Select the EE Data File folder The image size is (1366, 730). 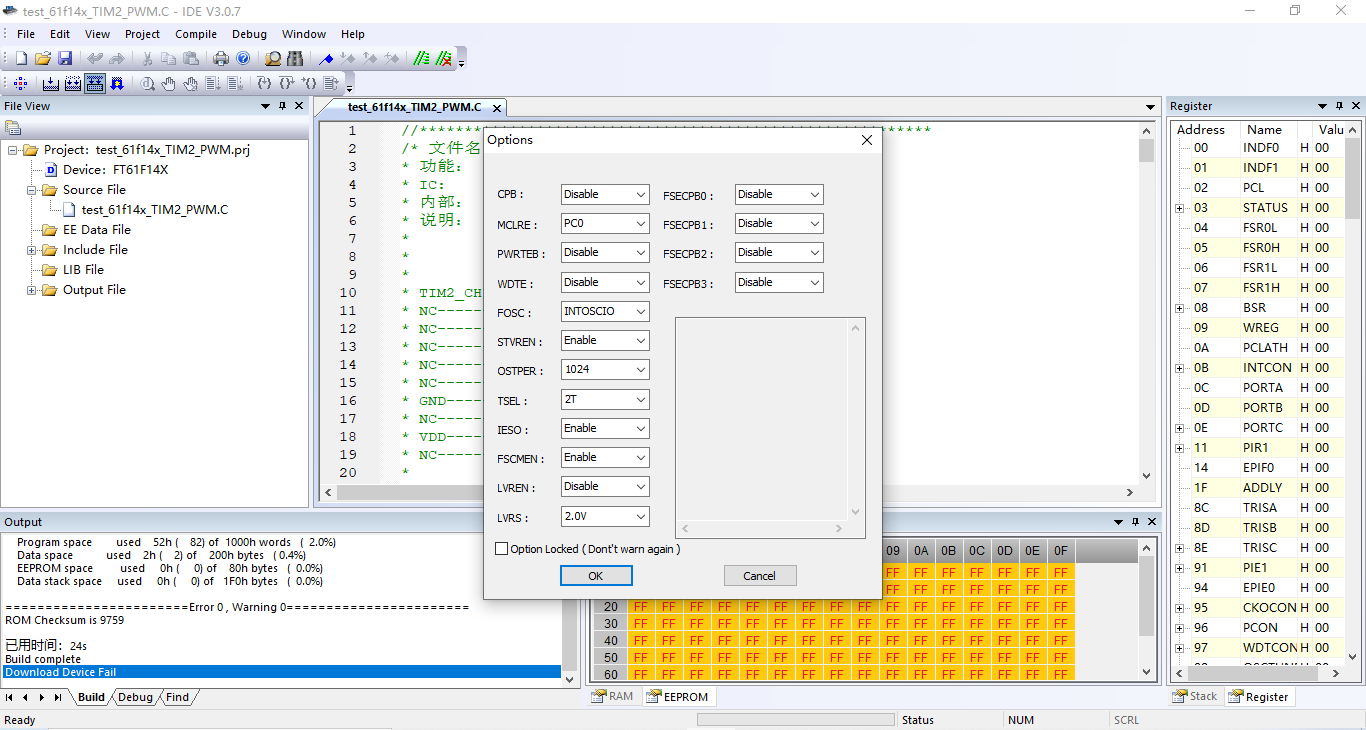pos(96,230)
